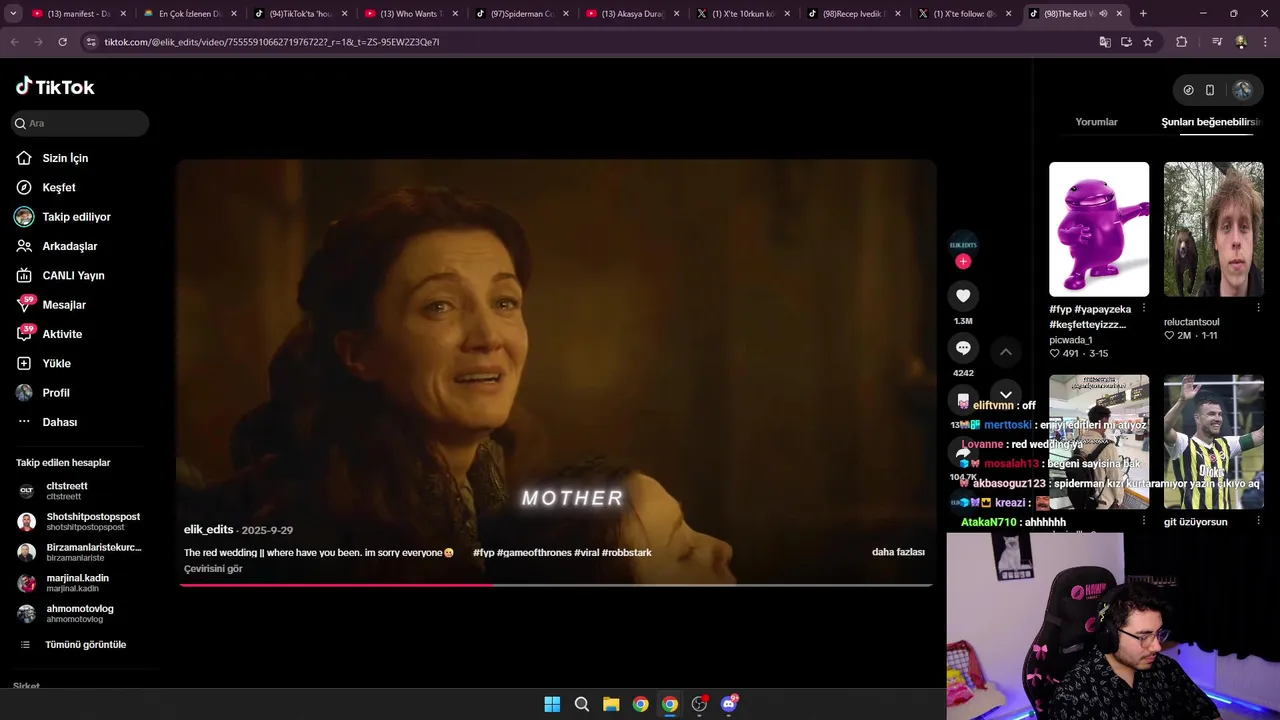Go to the TikTok logo home

(x=55, y=87)
